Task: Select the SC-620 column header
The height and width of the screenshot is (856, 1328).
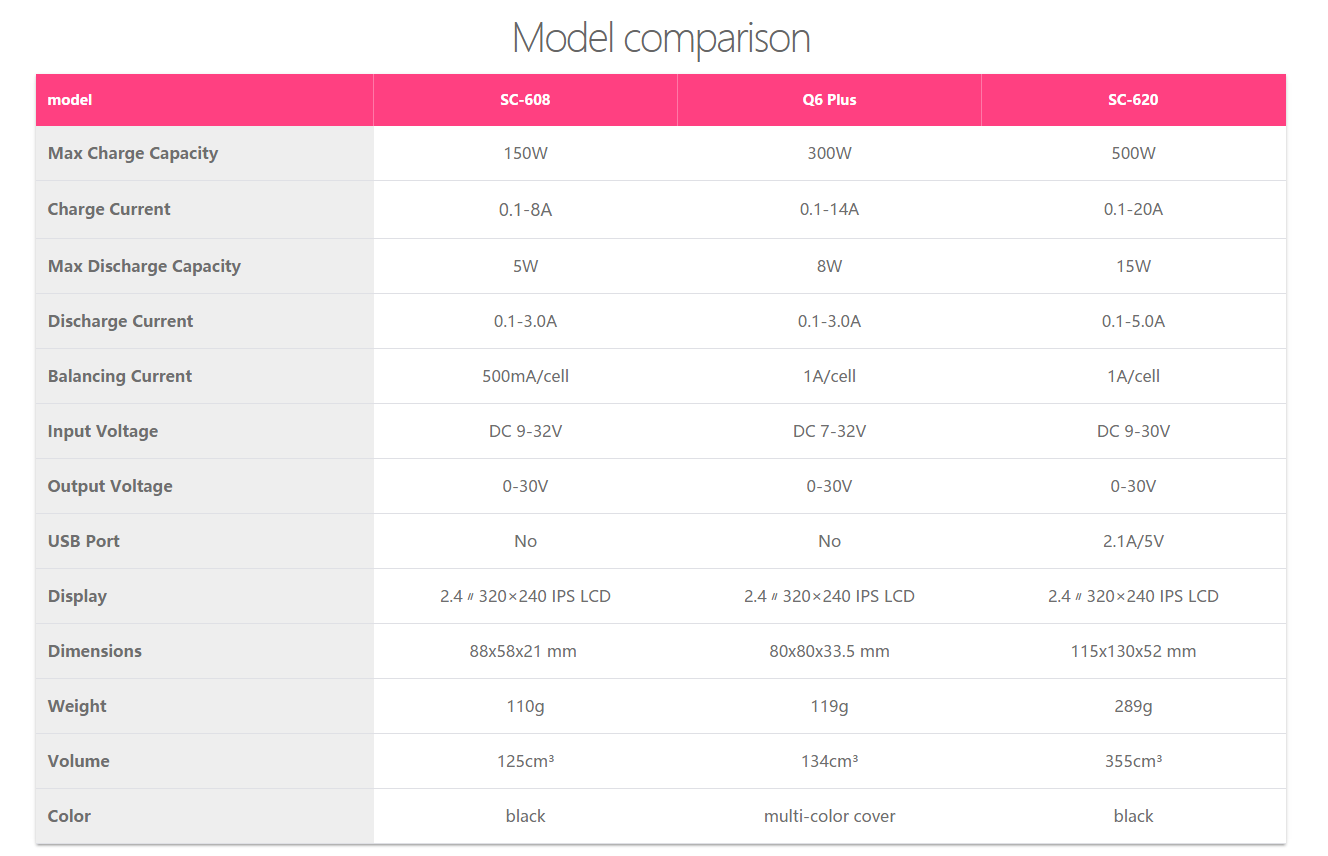Action: [x=1133, y=100]
